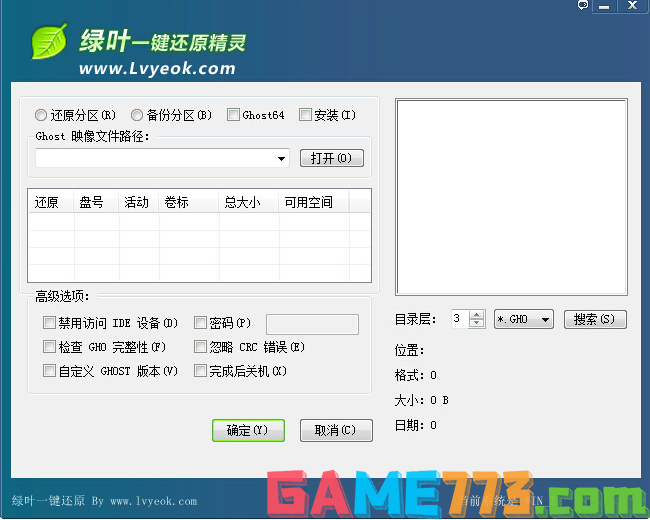Increase 目录层 value with the up arrow
Image resolution: width=650 pixels, height=520 pixels.
pyautogui.click(x=477, y=315)
